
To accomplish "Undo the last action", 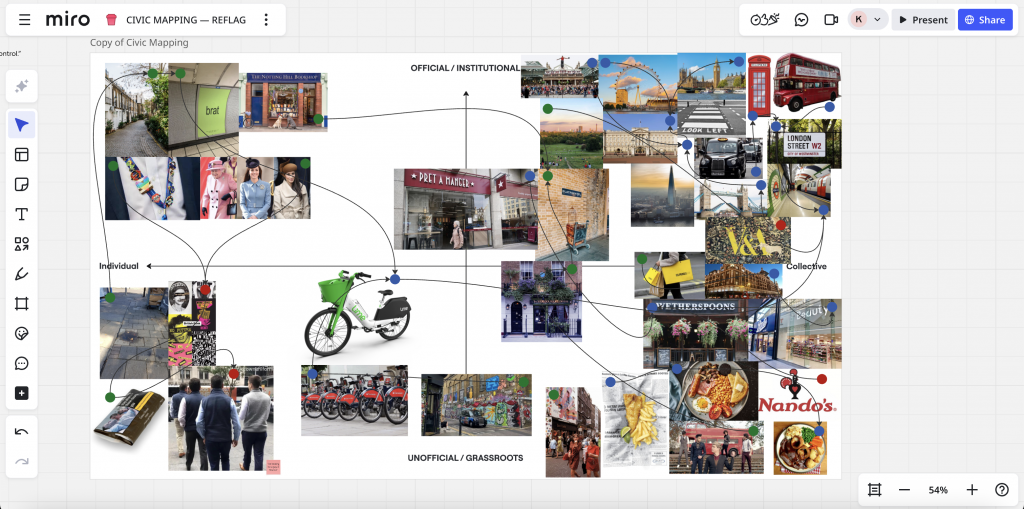I will point(22,432).
